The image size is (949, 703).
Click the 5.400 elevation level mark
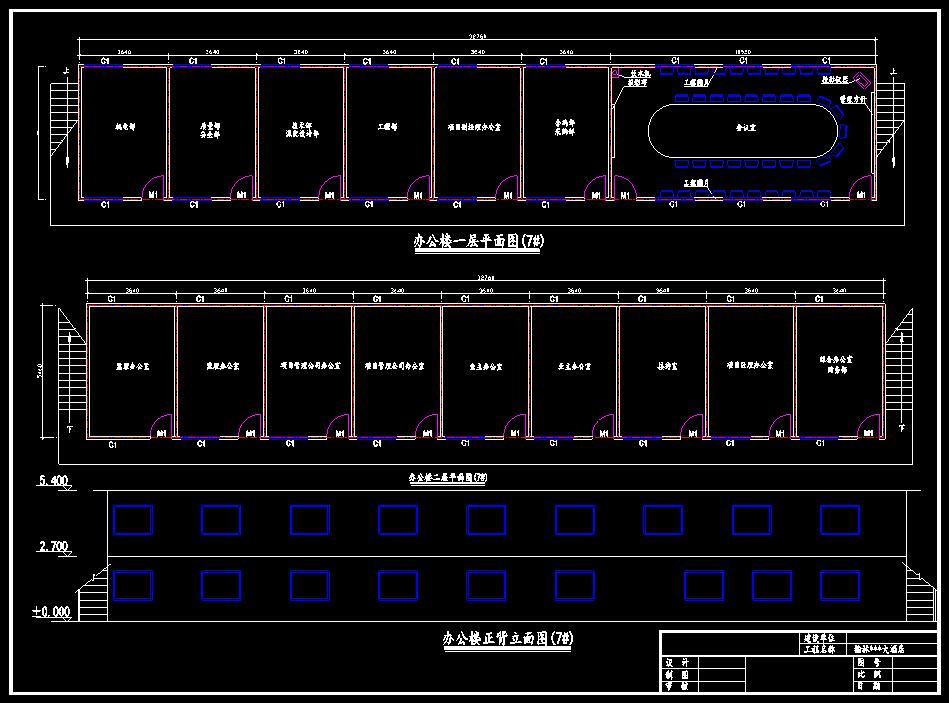[53, 481]
